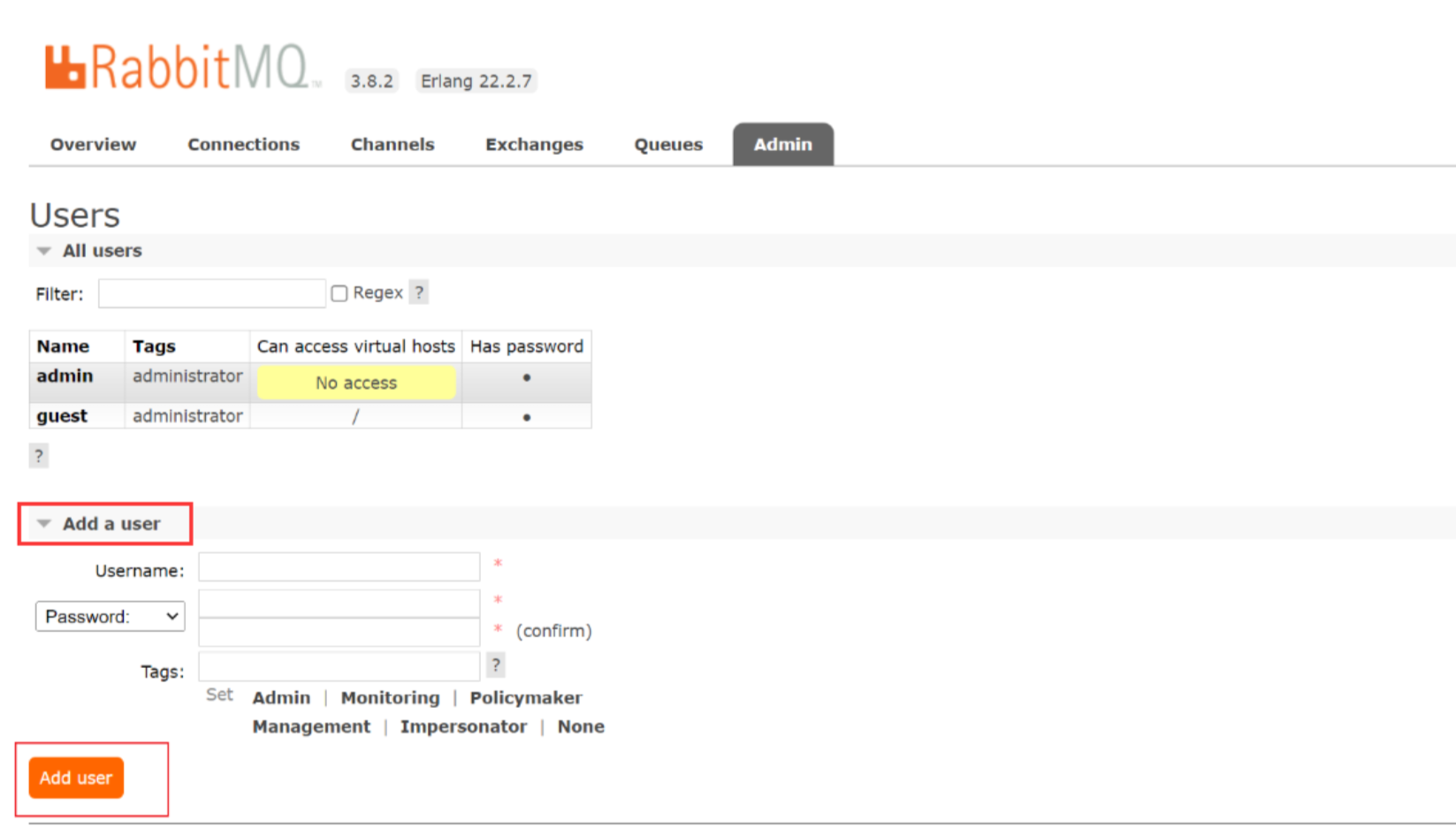Click the Has password column header
The image size is (1456, 828).
(527, 346)
